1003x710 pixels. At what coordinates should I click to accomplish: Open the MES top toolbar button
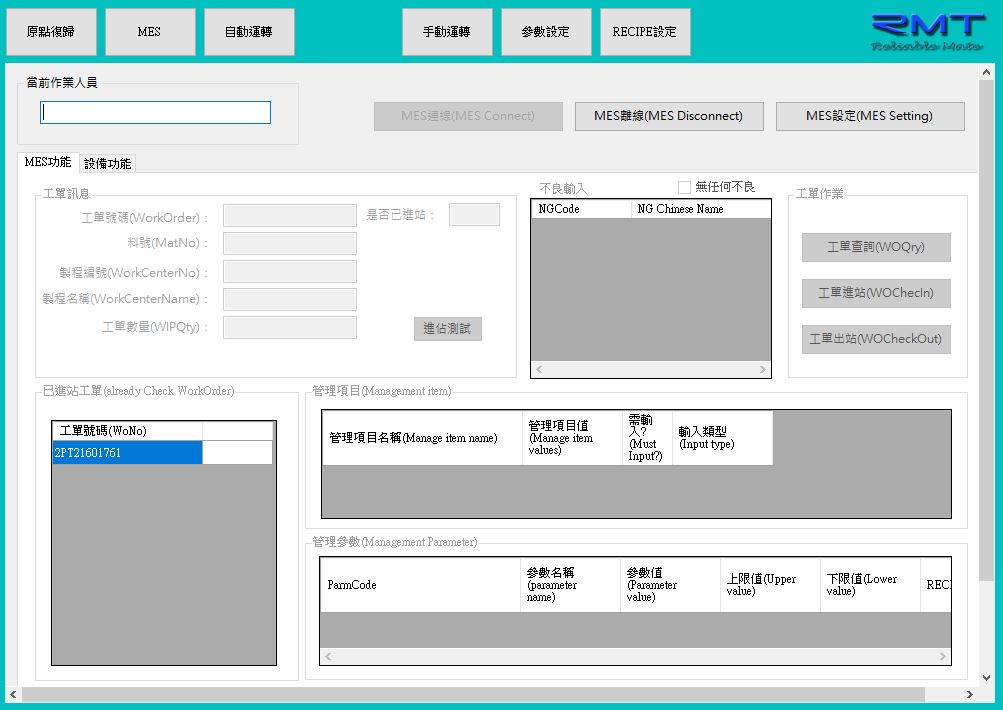[149, 32]
